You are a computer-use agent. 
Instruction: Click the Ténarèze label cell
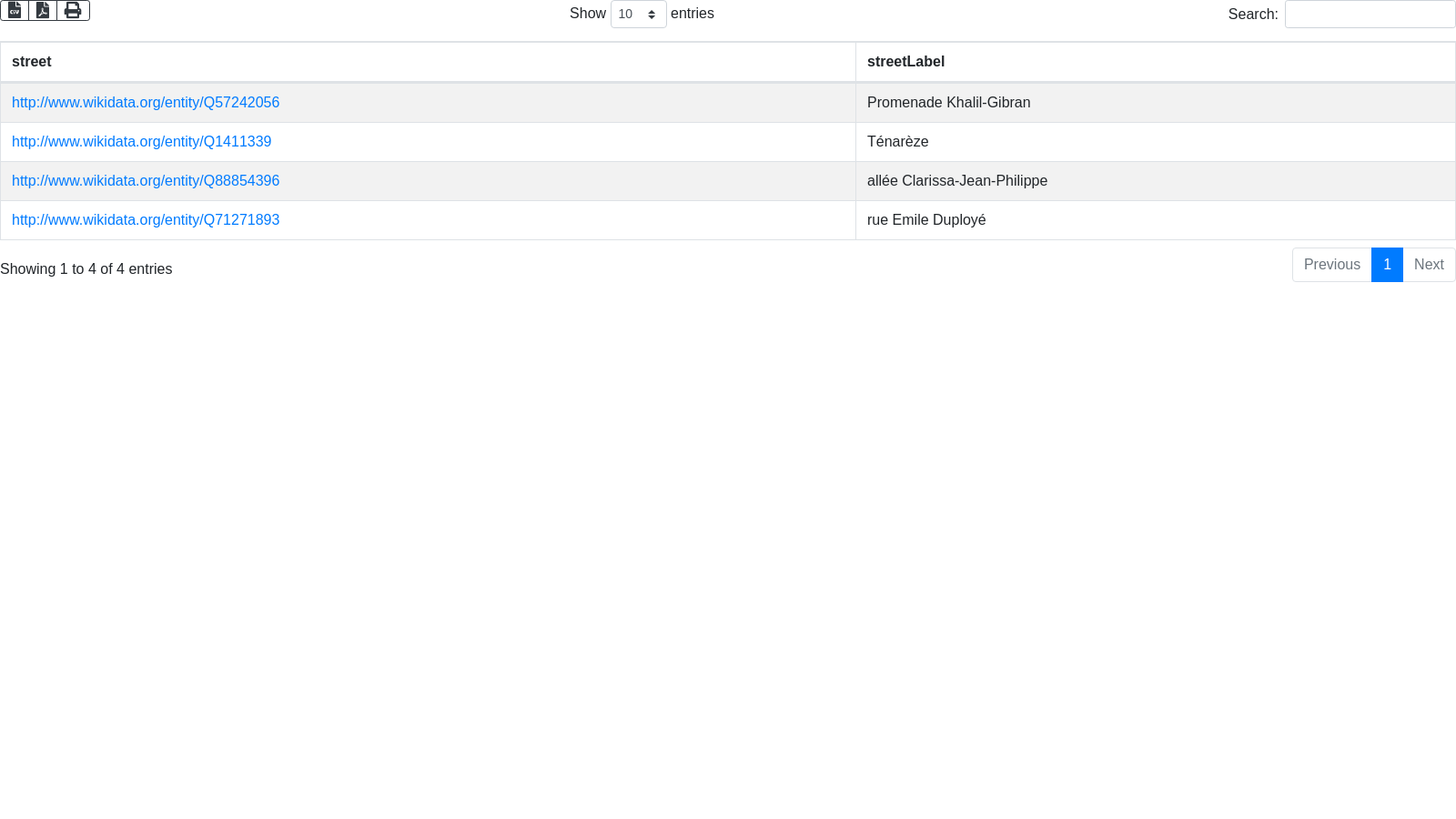[897, 142]
